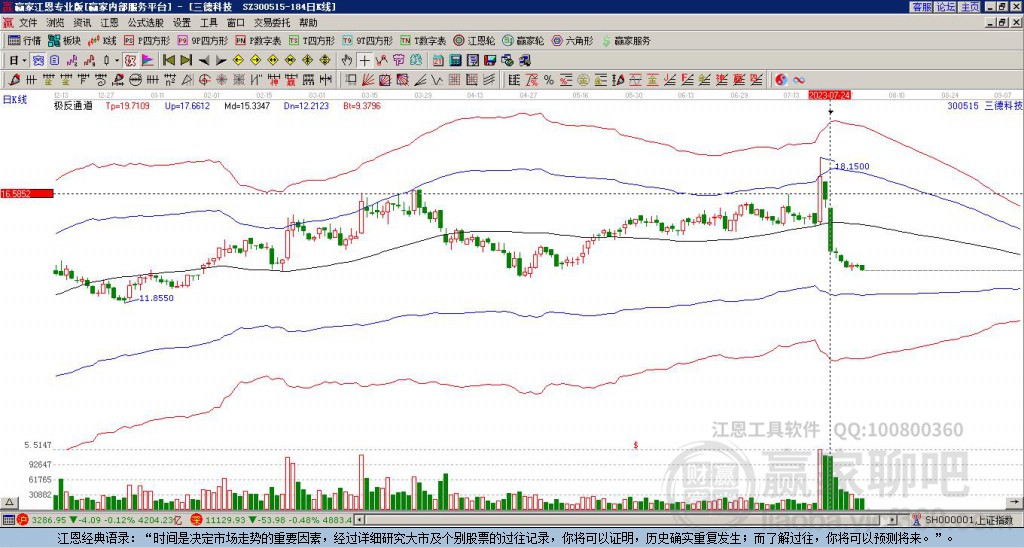
Task: Jump to the first bar with the green start arrow
Action: [168, 61]
